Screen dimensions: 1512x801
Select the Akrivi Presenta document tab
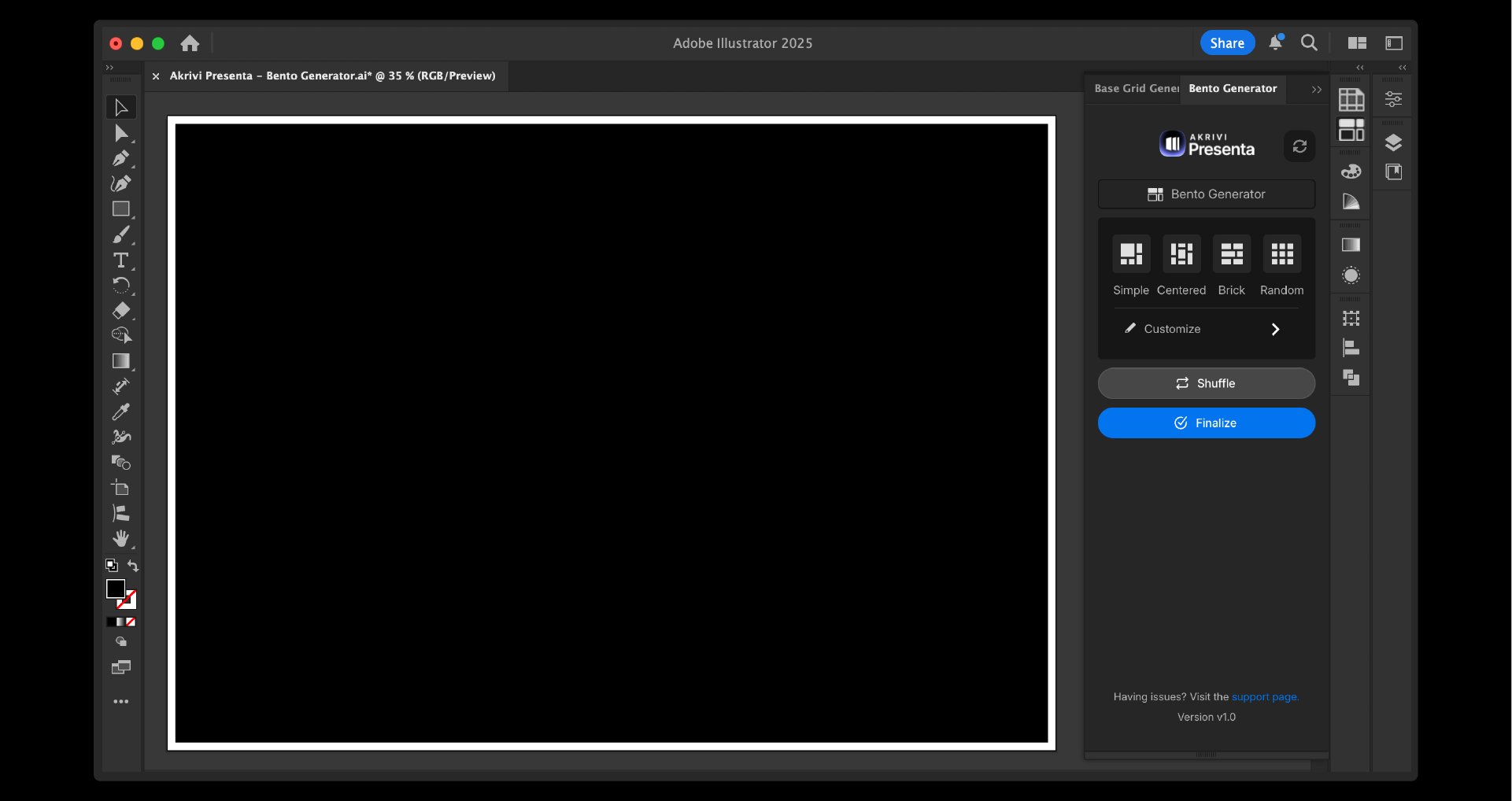pyautogui.click(x=332, y=76)
